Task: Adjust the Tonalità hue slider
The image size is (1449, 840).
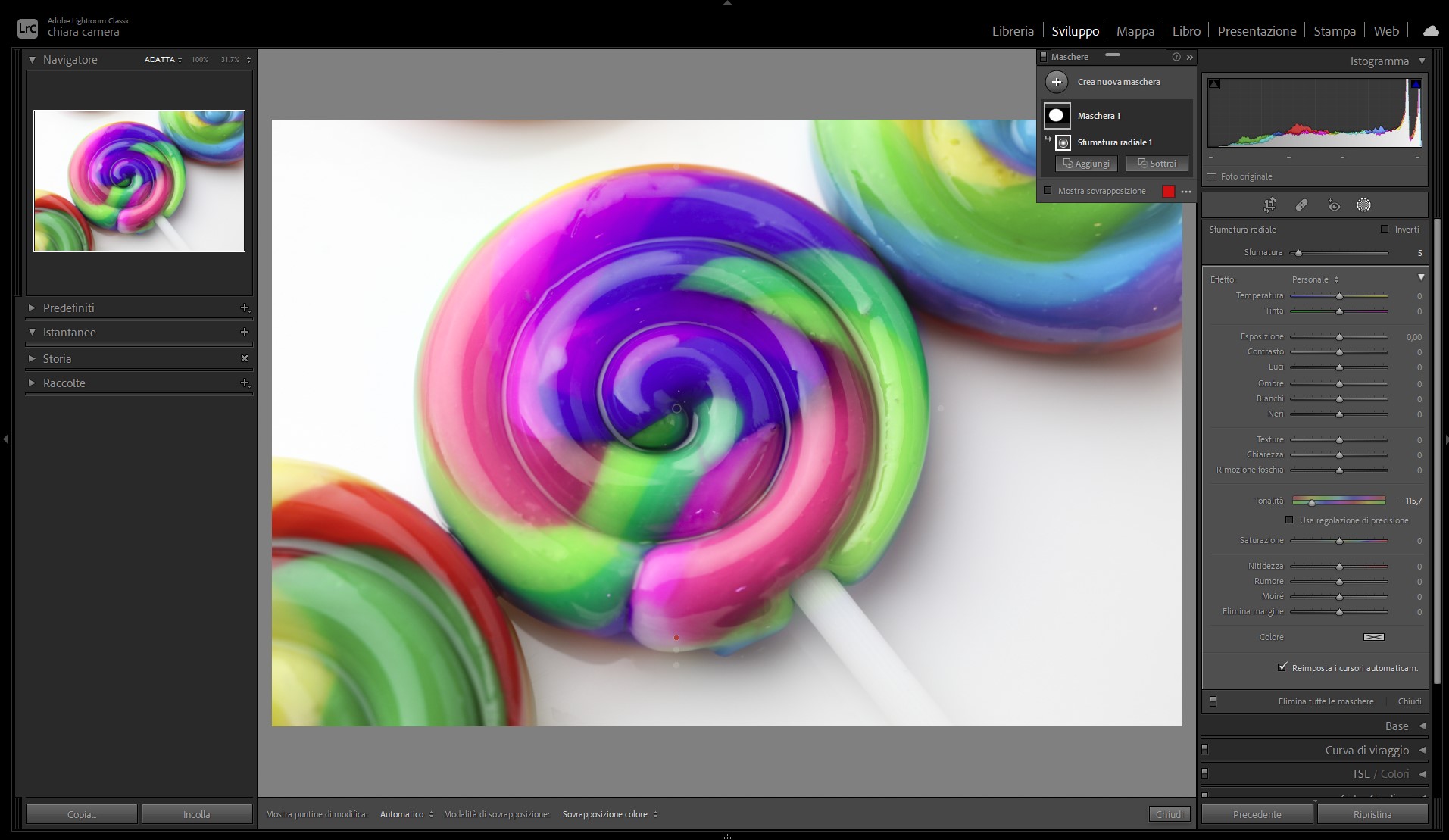Action: pyautogui.click(x=1312, y=501)
